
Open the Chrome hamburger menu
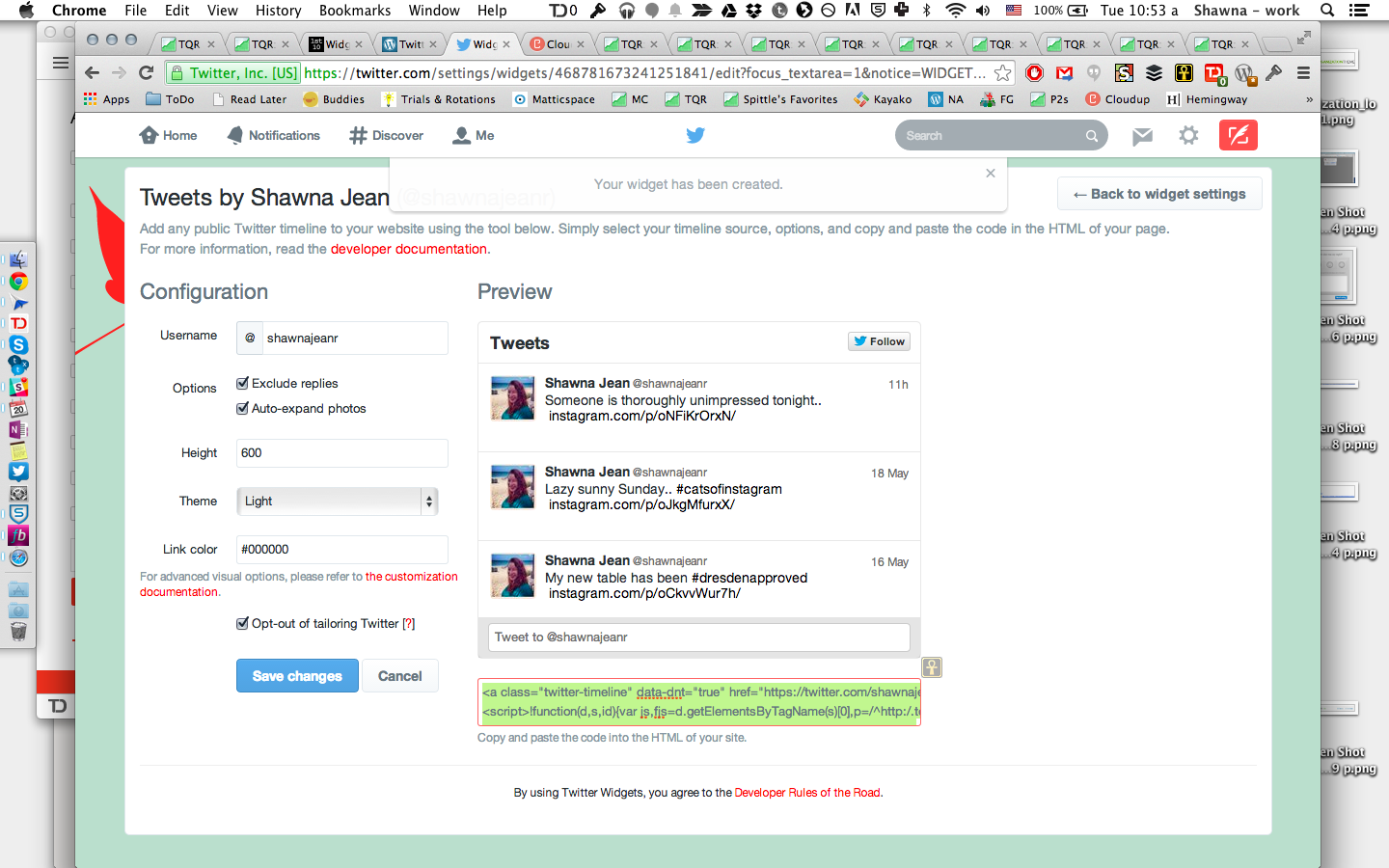point(1303,73)
